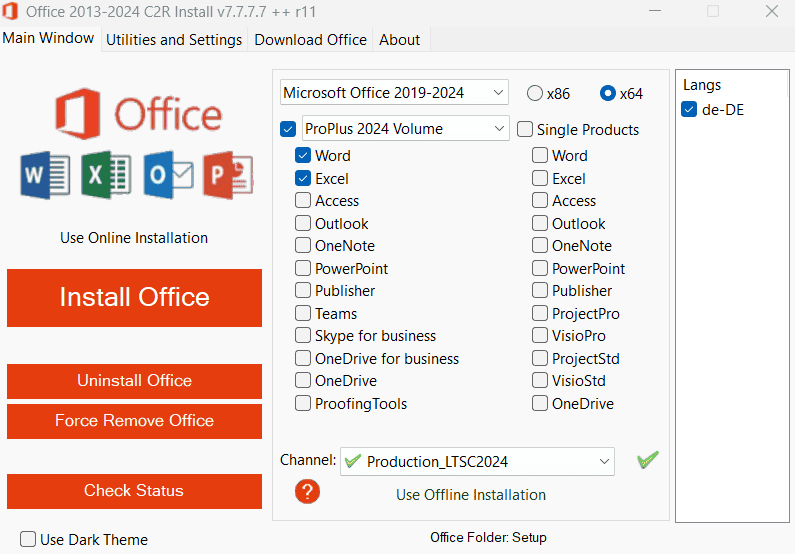Check the VisioStd checkbox

(540, 380)
